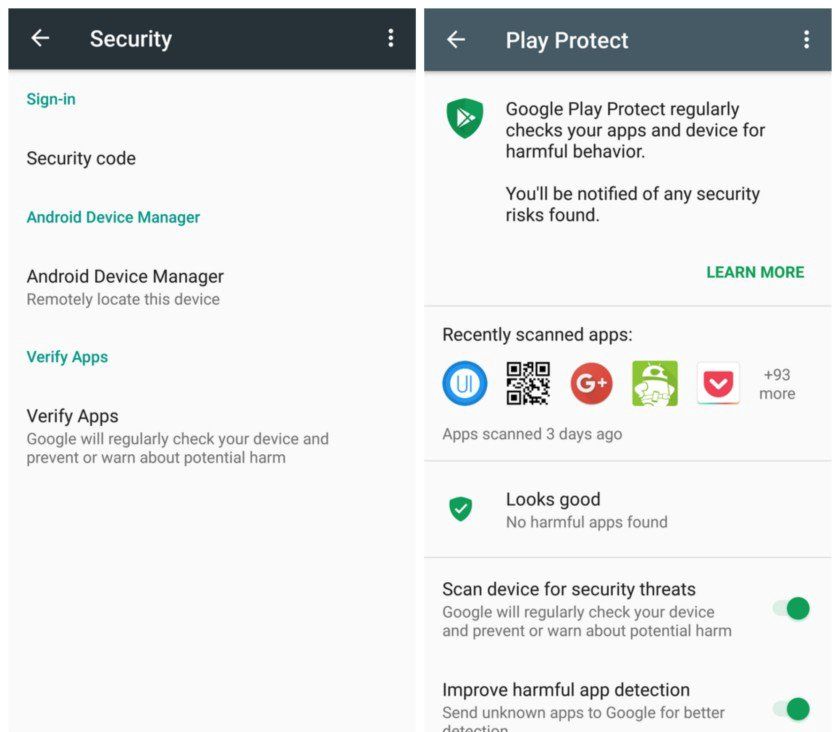This screenshot has height=732, width=840.
Task: Tap the Recently scanned apps label
Action: click(537, 334)
